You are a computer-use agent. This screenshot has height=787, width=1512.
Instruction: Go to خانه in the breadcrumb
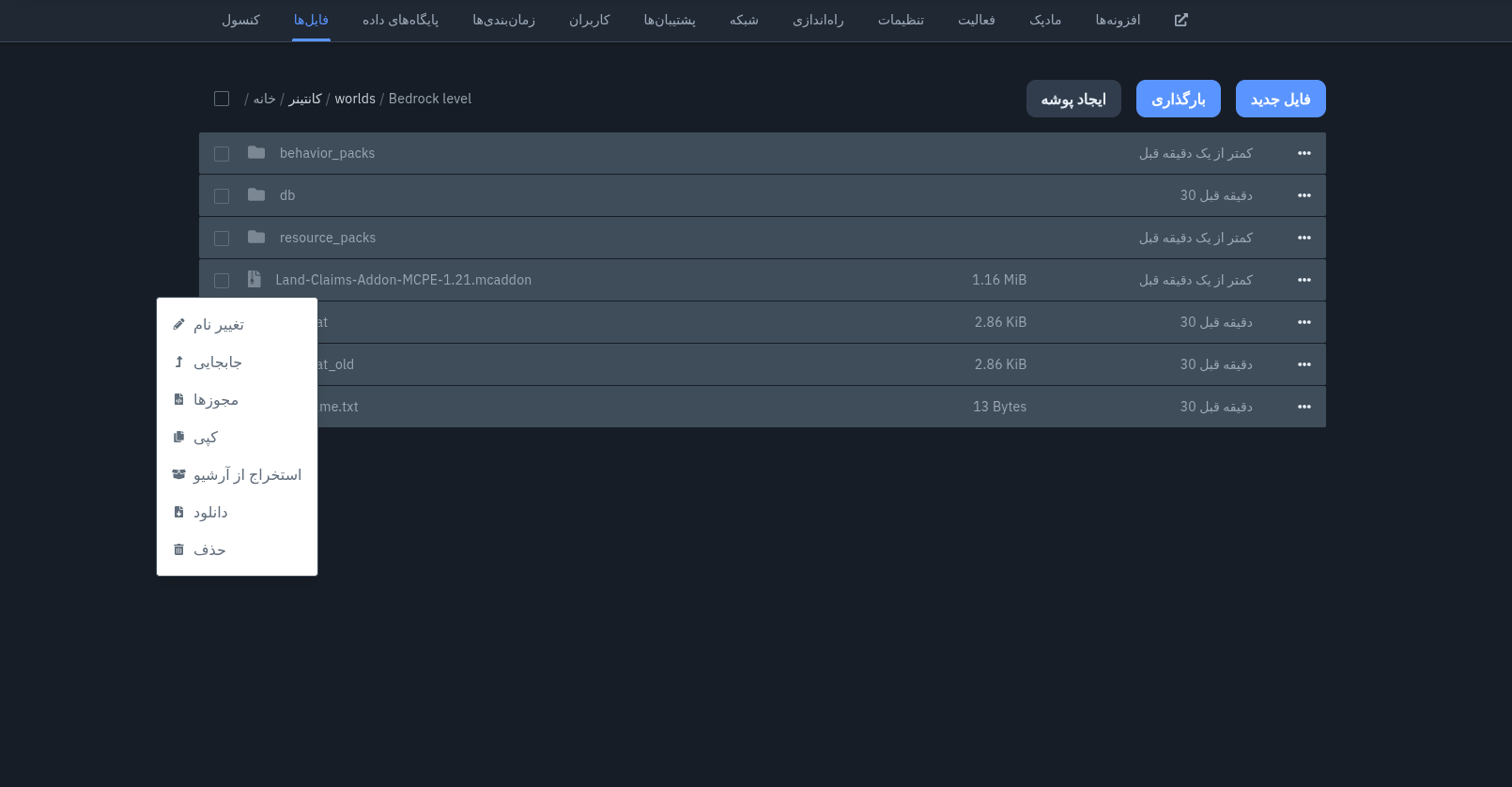pos(265,99)
